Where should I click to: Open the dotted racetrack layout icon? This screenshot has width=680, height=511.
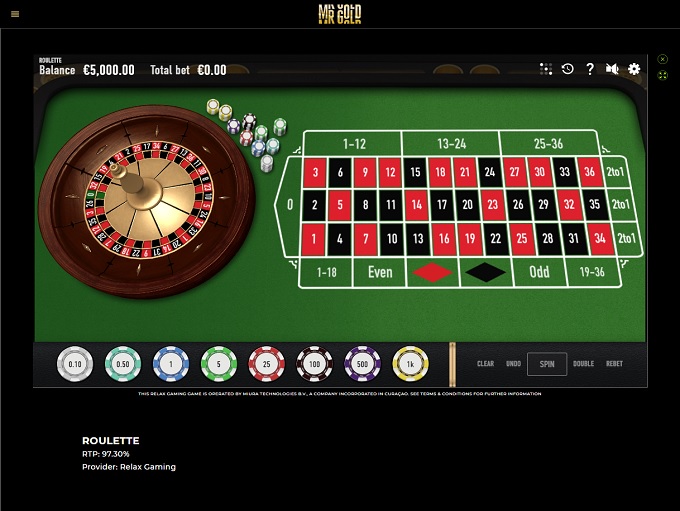click(546, 69)
